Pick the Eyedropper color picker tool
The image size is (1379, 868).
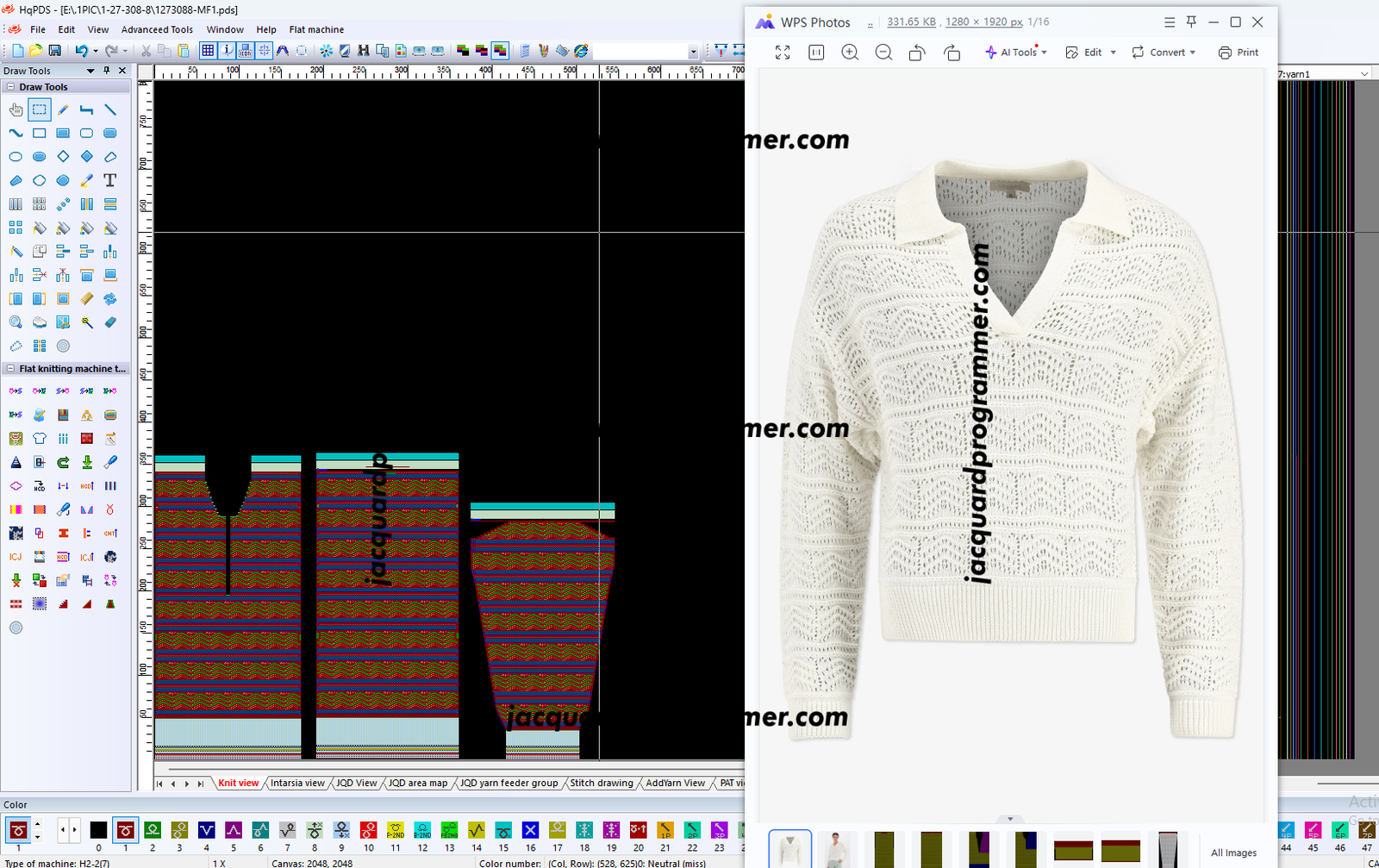click(87, 181)
